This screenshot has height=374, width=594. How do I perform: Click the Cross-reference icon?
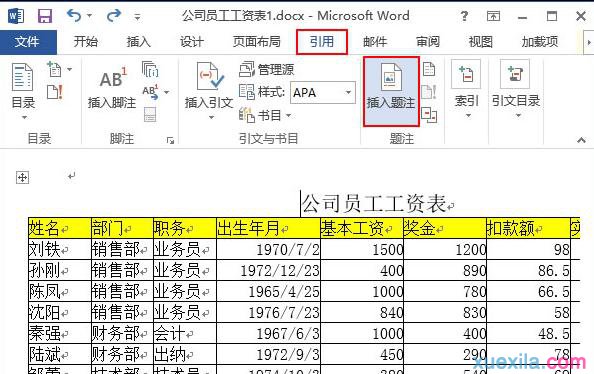pos(429,115)
